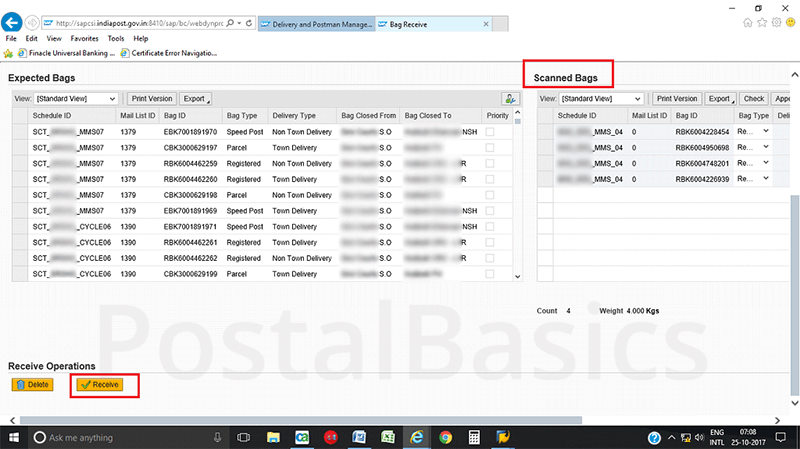Tick Priority checkbox for bag EBK7001891970
Viewport: 800px width, 449px height.
pos(489,131)
